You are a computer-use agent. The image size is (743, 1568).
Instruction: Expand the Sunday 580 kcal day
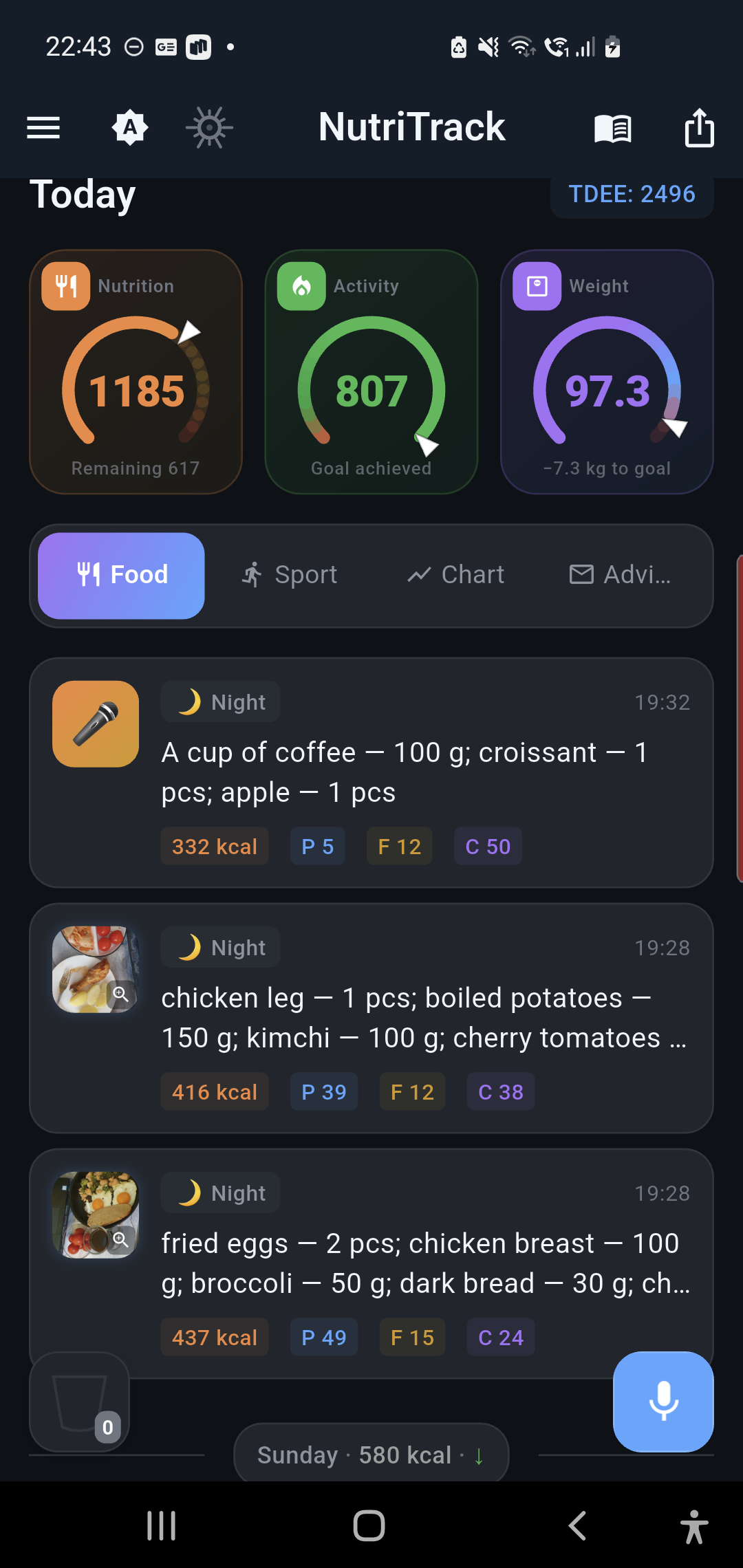(371, 1455)
